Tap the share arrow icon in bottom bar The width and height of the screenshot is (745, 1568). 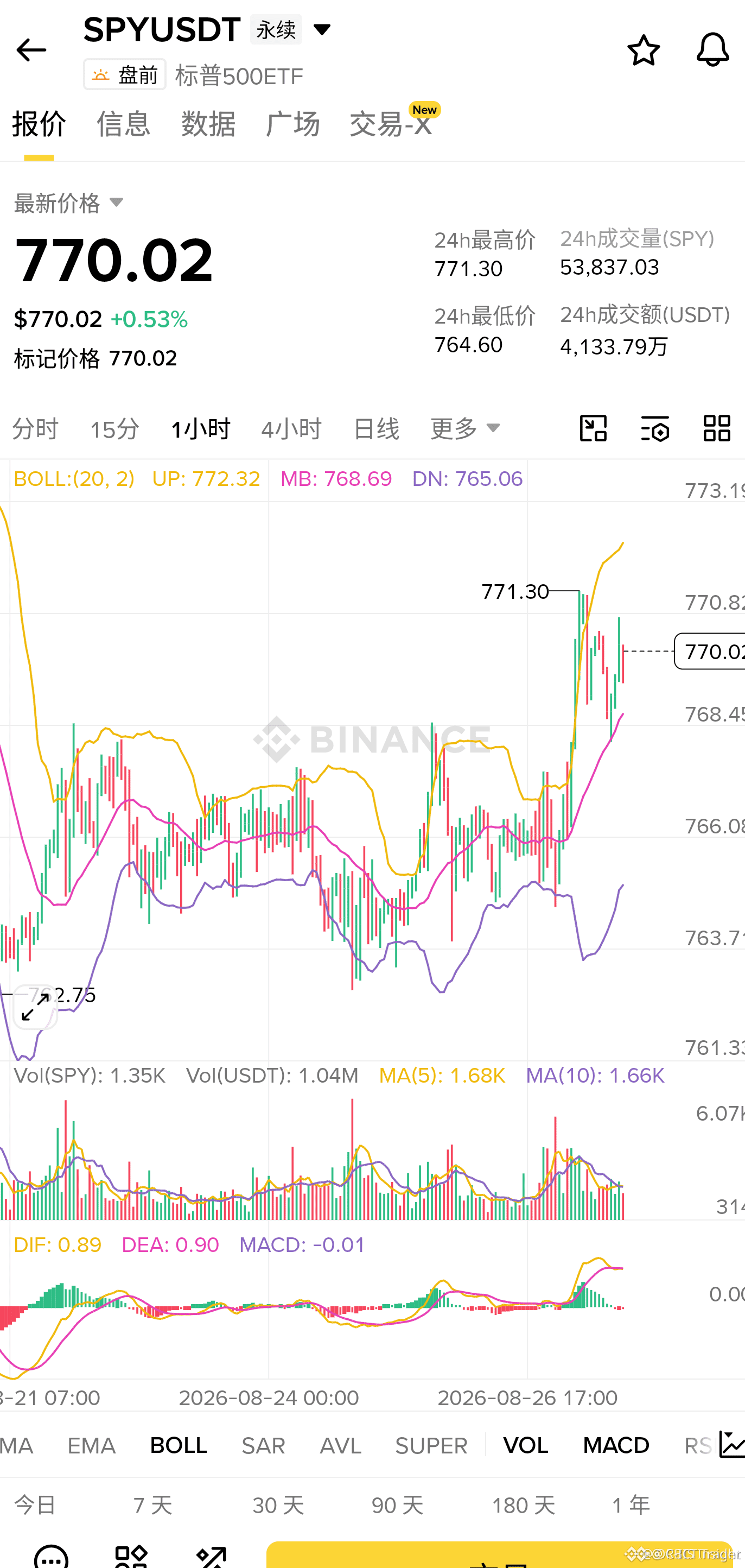[x=211, y=1556]
